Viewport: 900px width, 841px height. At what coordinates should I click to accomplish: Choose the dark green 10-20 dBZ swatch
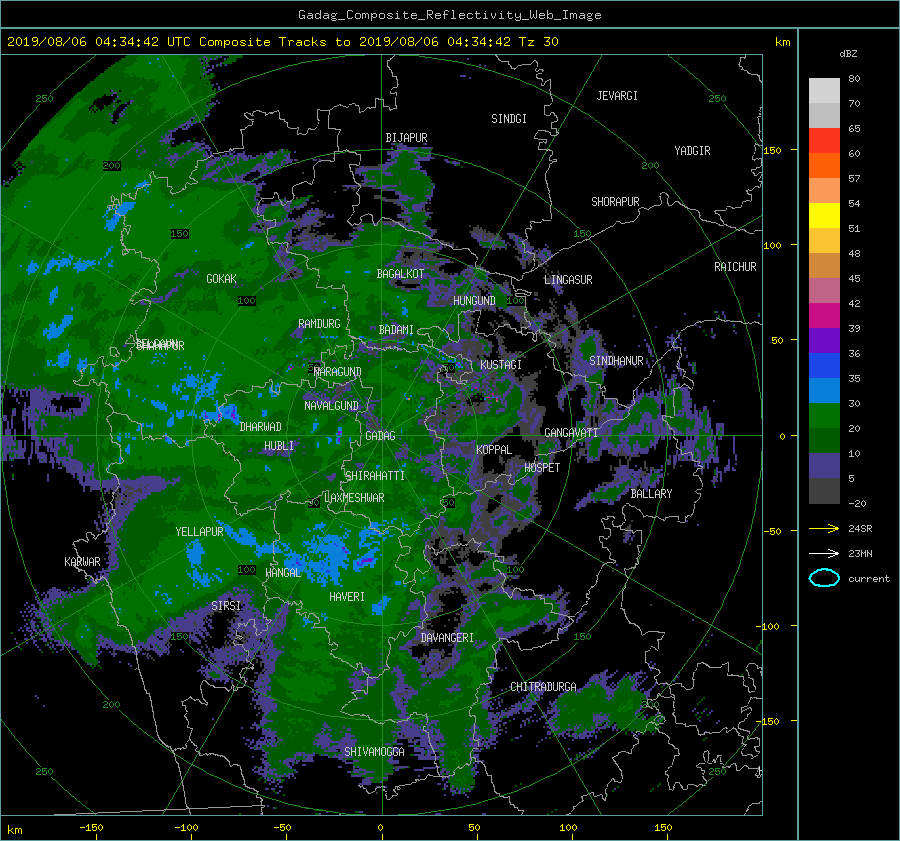click(x=824, y=440)
